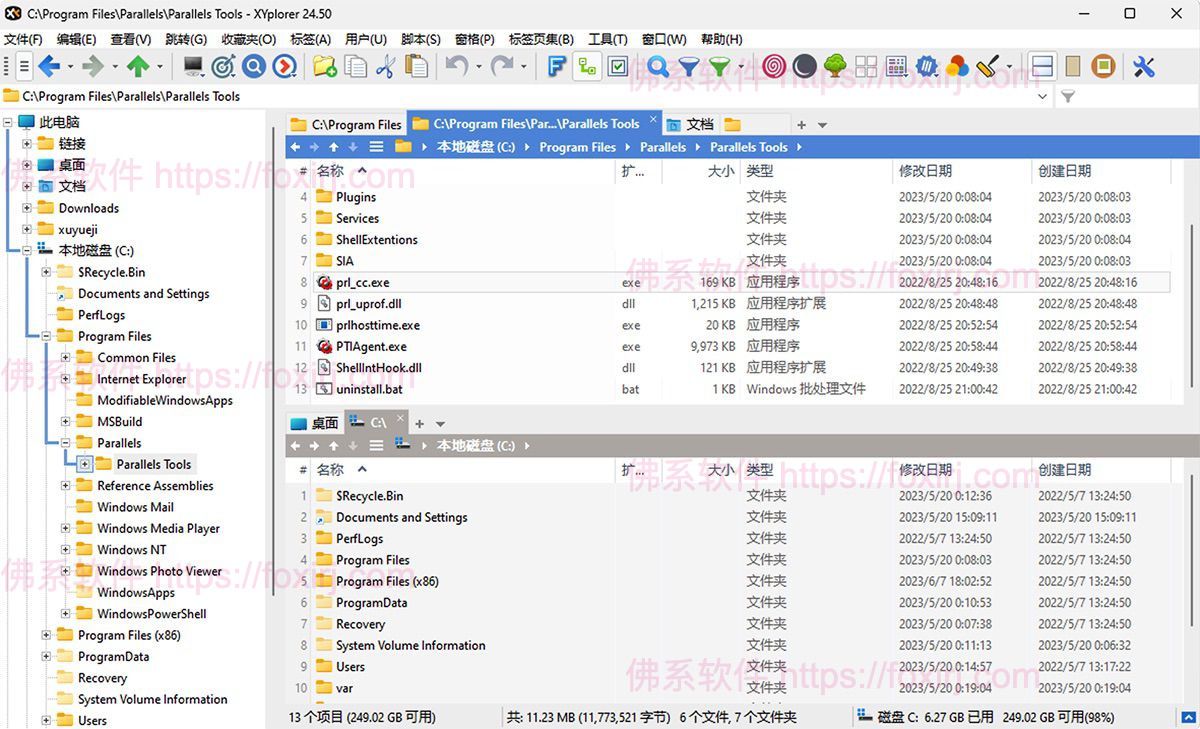Open the New Folder tool
Image resolution: width=1200 pixels, height=729 pixels.
(x=325, y=66)
